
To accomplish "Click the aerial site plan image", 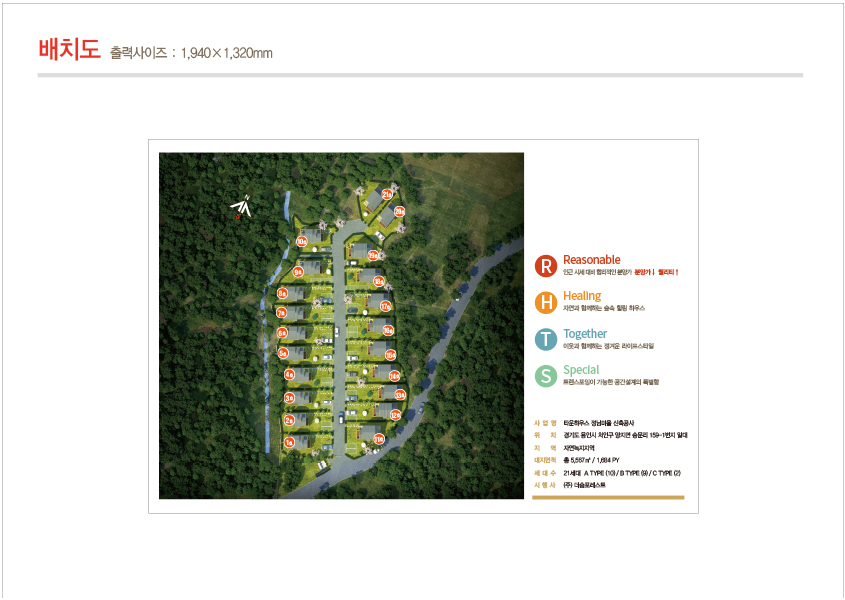I will pos(341,326).
